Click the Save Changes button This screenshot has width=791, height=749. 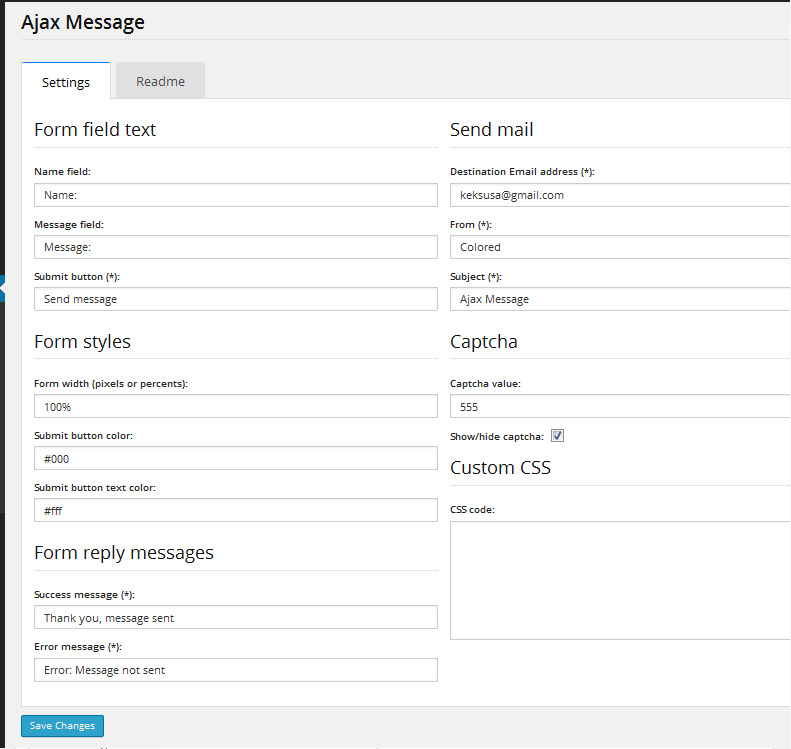pyautogui.click(x=62, y=726)
